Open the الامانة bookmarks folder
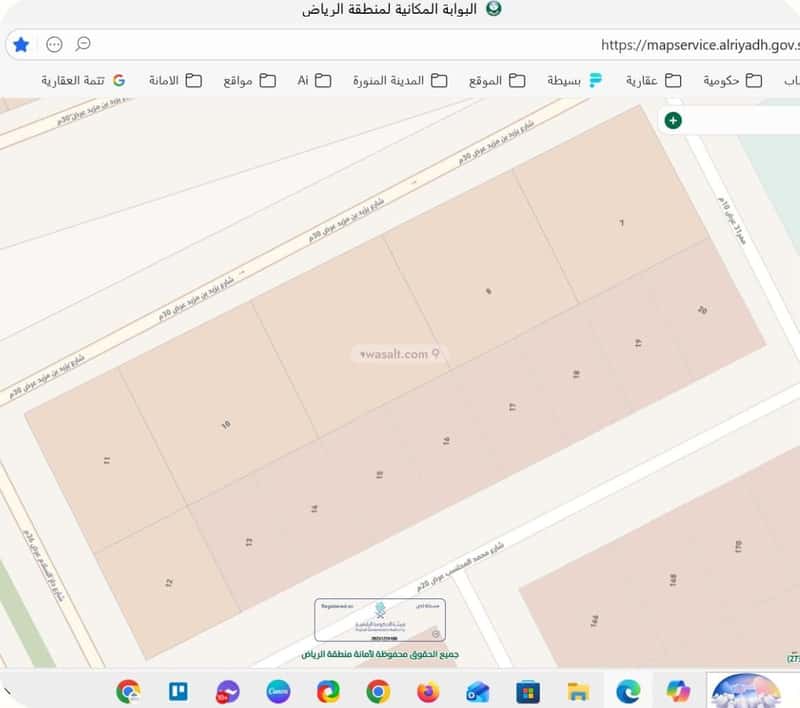The image size is (800, 708). [x=175, y=80]
